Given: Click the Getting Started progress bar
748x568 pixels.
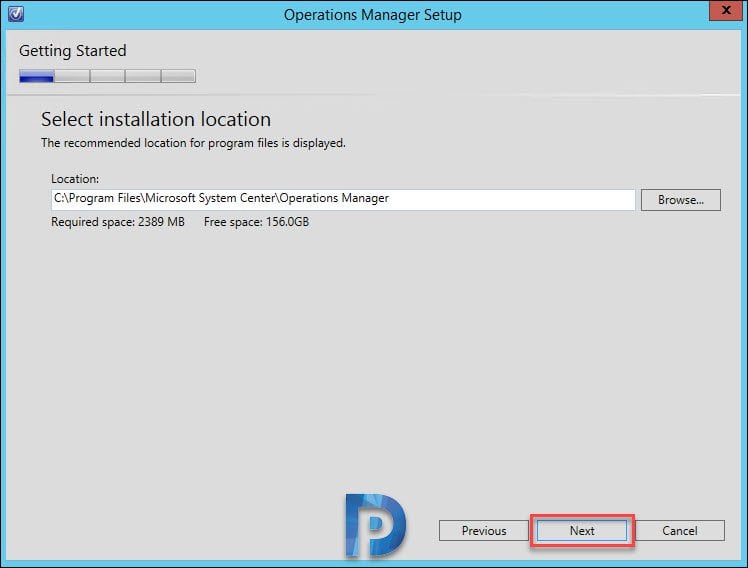Looking at the screenshot, I should click(107, 76).
